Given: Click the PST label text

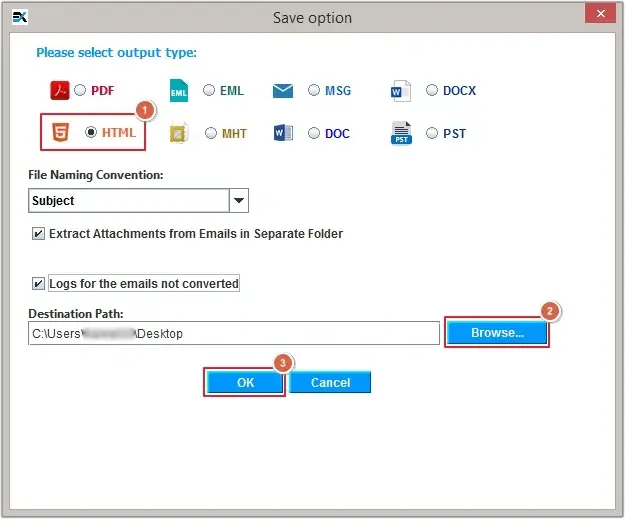Looking at the screenshot, I should [x=454, y=133].
